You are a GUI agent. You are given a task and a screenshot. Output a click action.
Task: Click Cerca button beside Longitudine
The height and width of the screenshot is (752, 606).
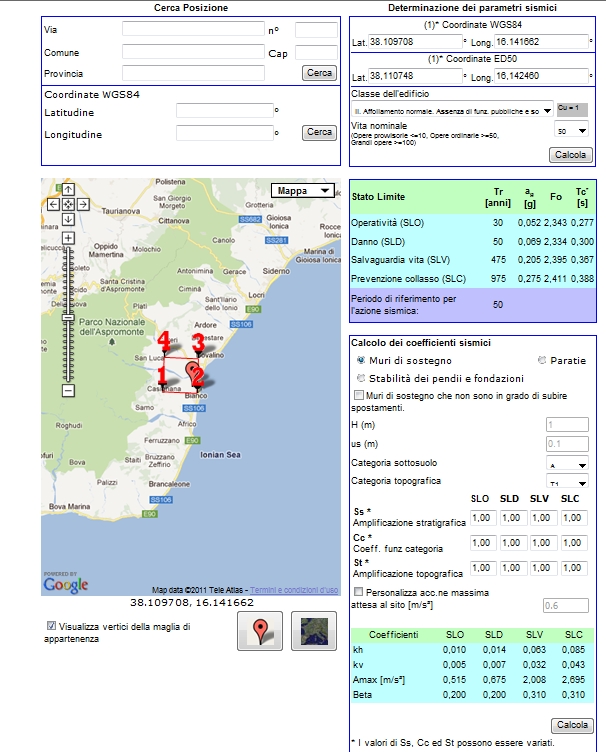[x=319, y=132]
